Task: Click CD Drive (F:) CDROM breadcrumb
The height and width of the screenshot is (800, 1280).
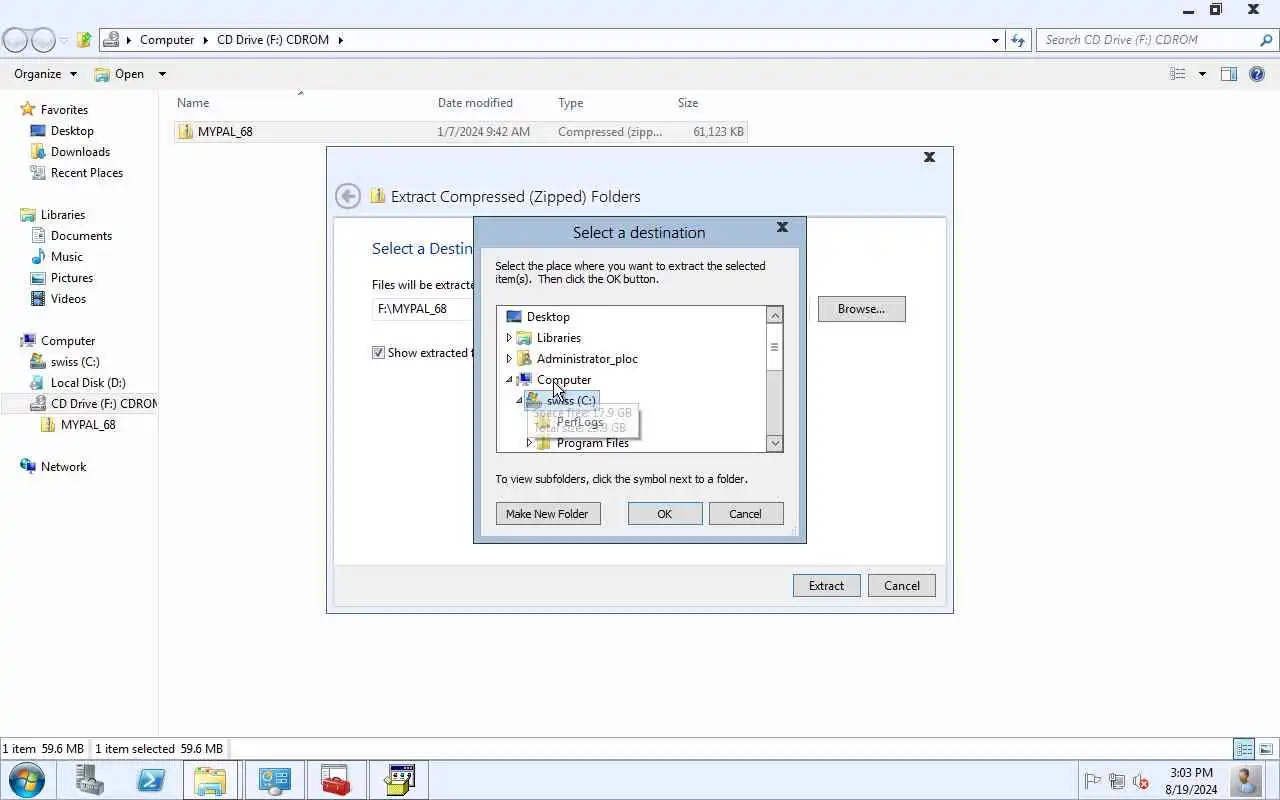Action: pos(273,40)
